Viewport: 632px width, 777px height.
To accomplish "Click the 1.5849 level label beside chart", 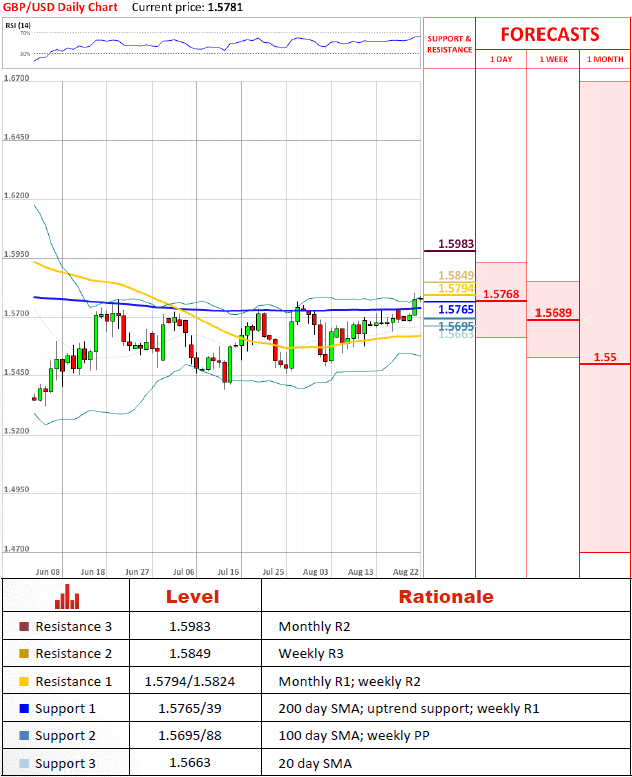I will [x=456, y=275].
